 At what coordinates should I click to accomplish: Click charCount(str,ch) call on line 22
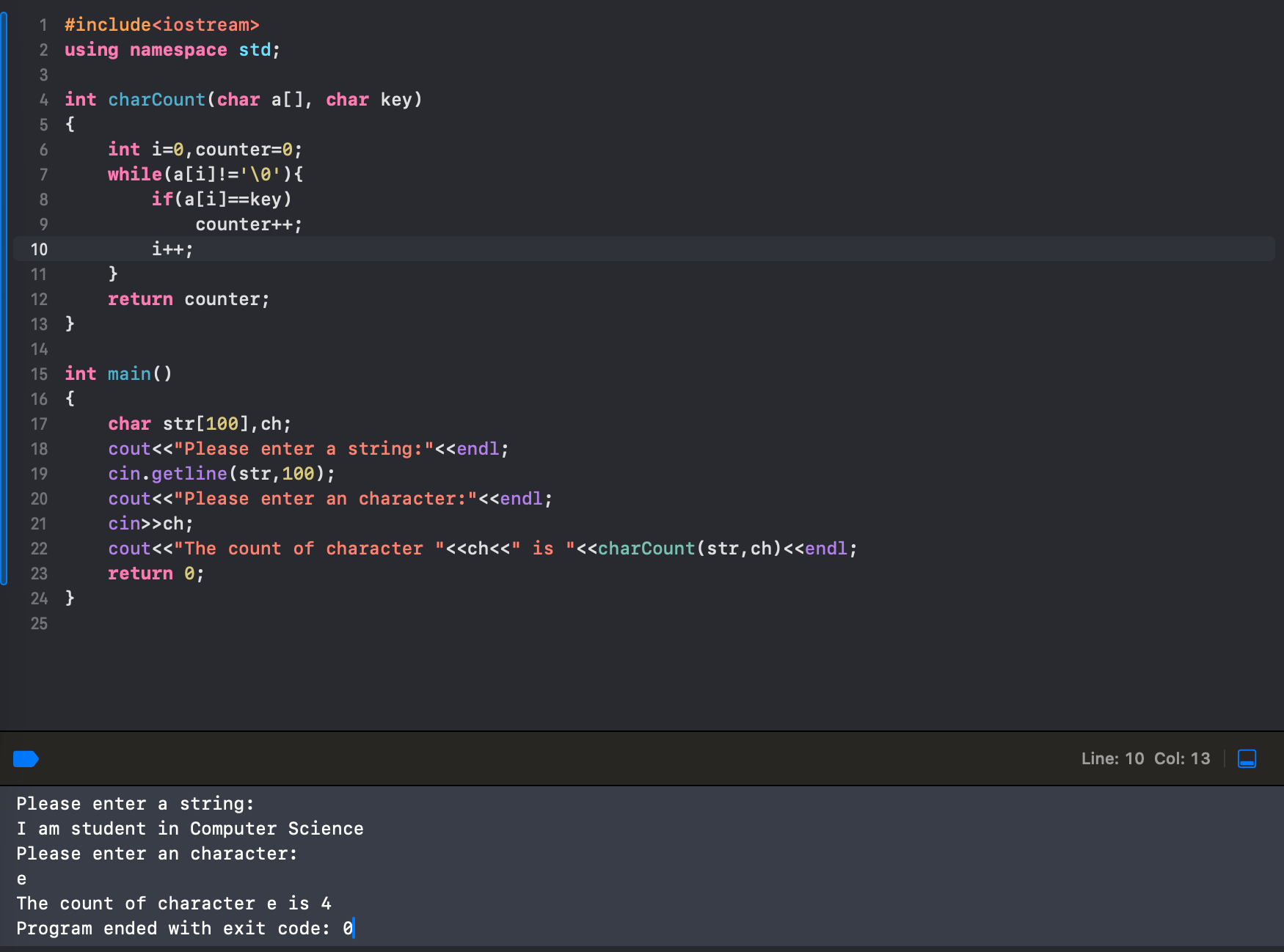coord(690,549)
